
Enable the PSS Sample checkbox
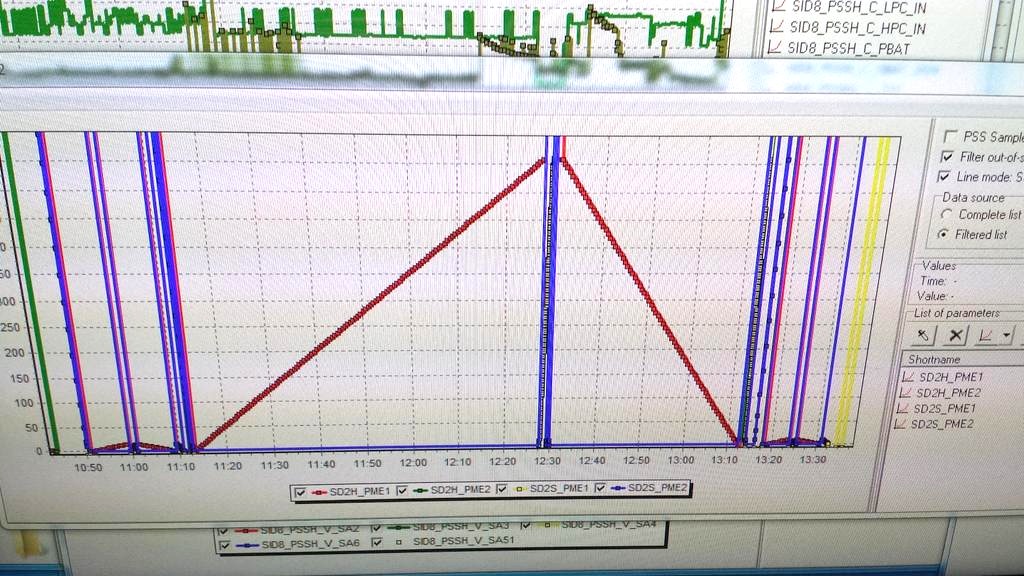coord(950,136)
